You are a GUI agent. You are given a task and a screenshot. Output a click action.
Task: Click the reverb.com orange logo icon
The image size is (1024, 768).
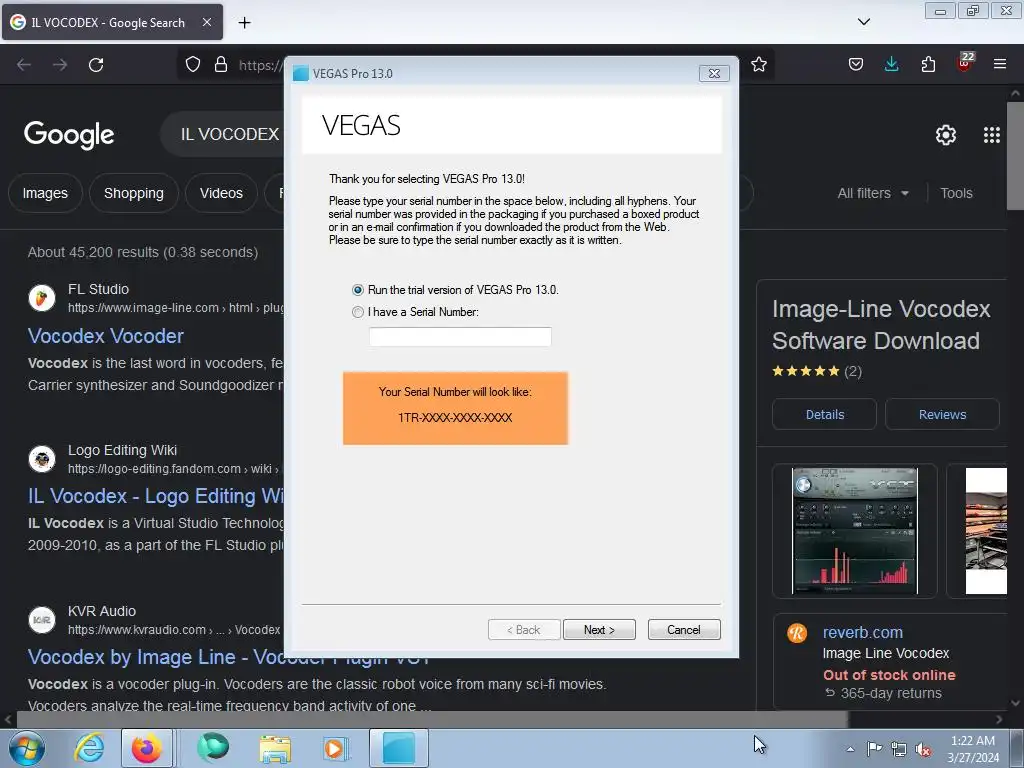797,633
